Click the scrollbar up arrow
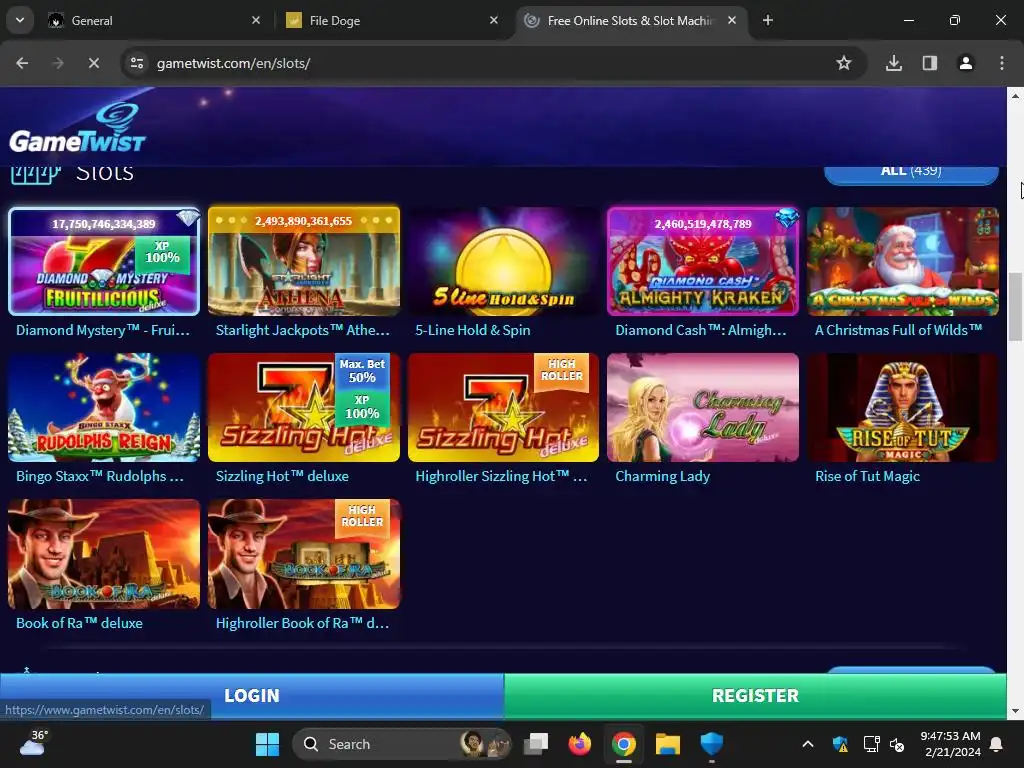The width and height of the screenshot is (1024, 768). 1015,95
